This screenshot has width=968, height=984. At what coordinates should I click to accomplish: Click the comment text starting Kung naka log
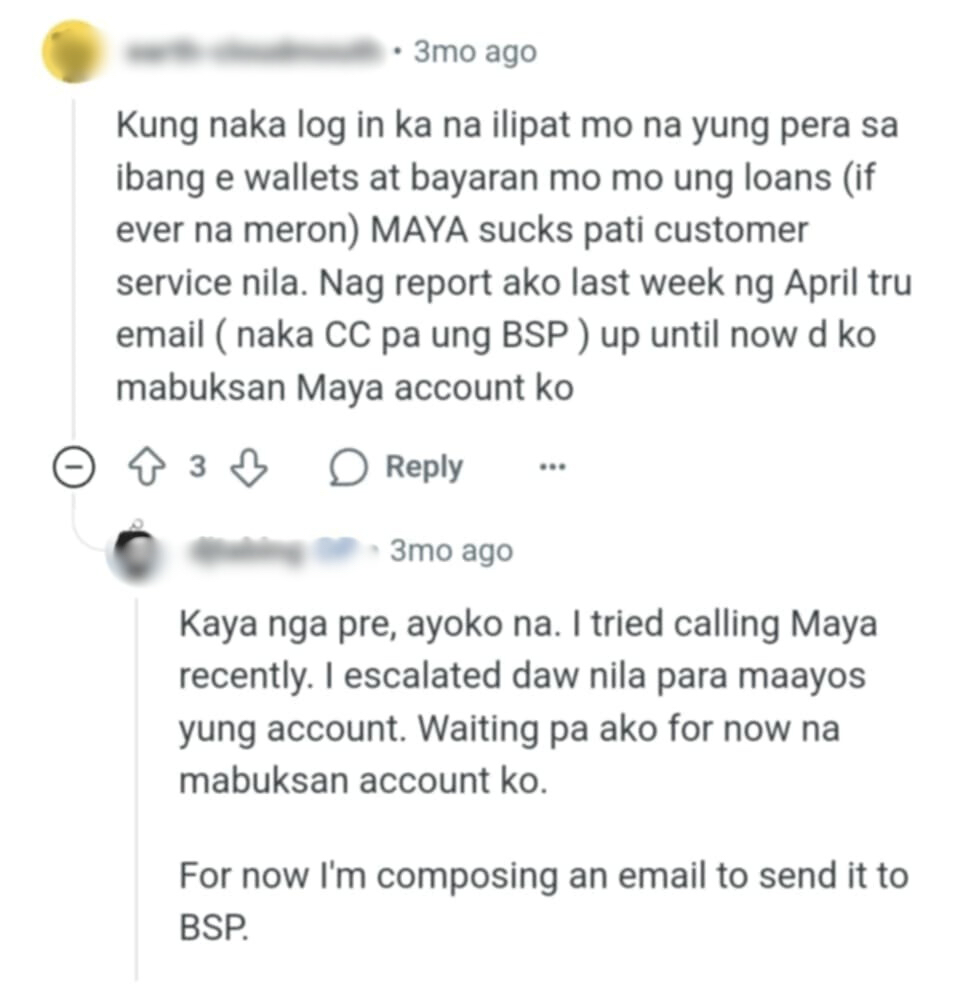513,256
